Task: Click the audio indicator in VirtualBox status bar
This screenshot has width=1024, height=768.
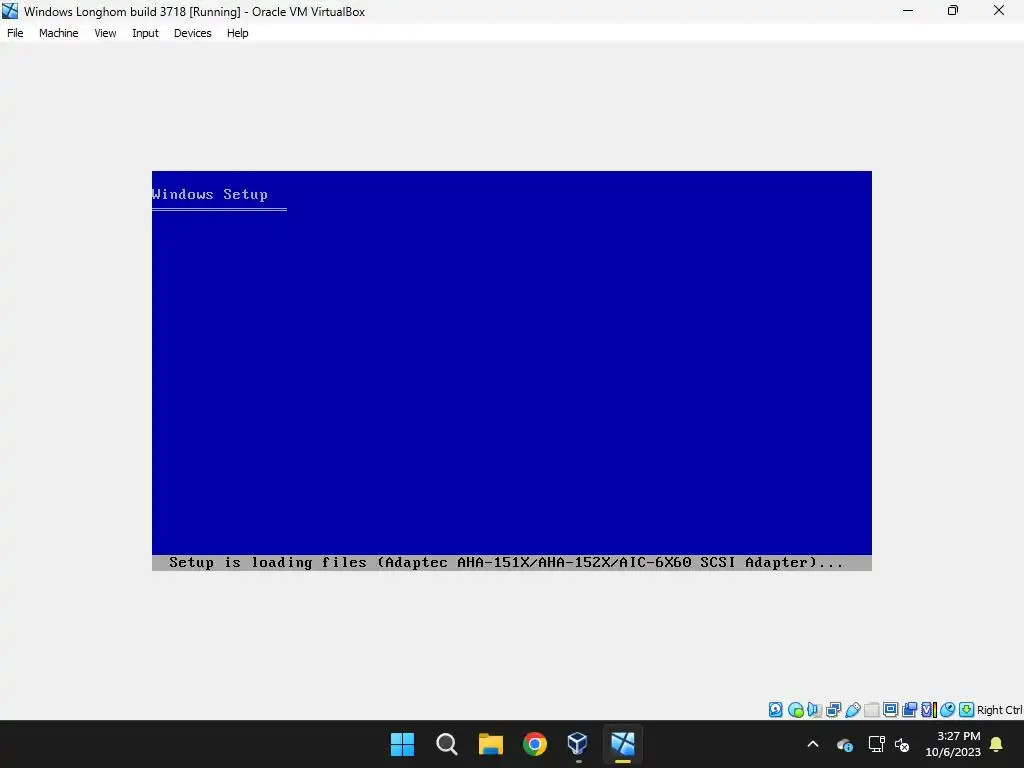Action: [814, 710]
